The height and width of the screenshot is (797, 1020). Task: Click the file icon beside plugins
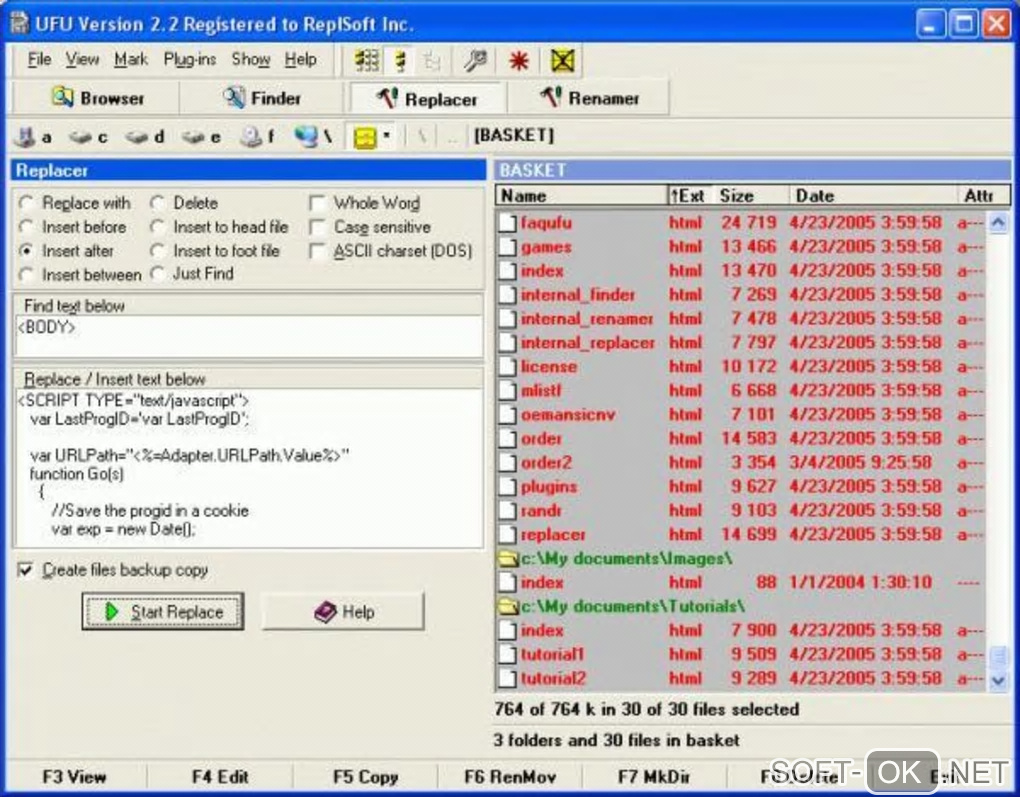click(x=507, y=487)
